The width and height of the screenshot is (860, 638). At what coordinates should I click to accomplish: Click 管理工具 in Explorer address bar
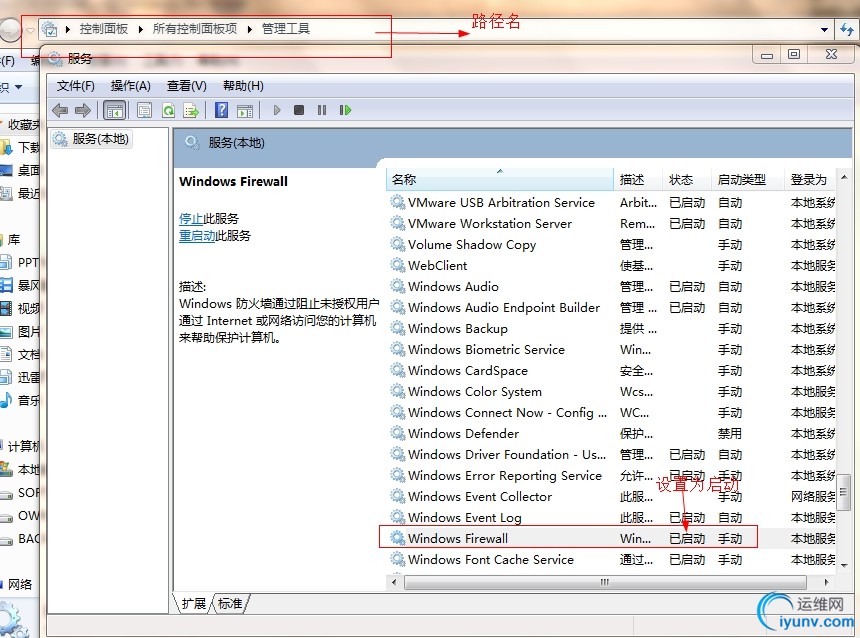(x=286, y=29)
